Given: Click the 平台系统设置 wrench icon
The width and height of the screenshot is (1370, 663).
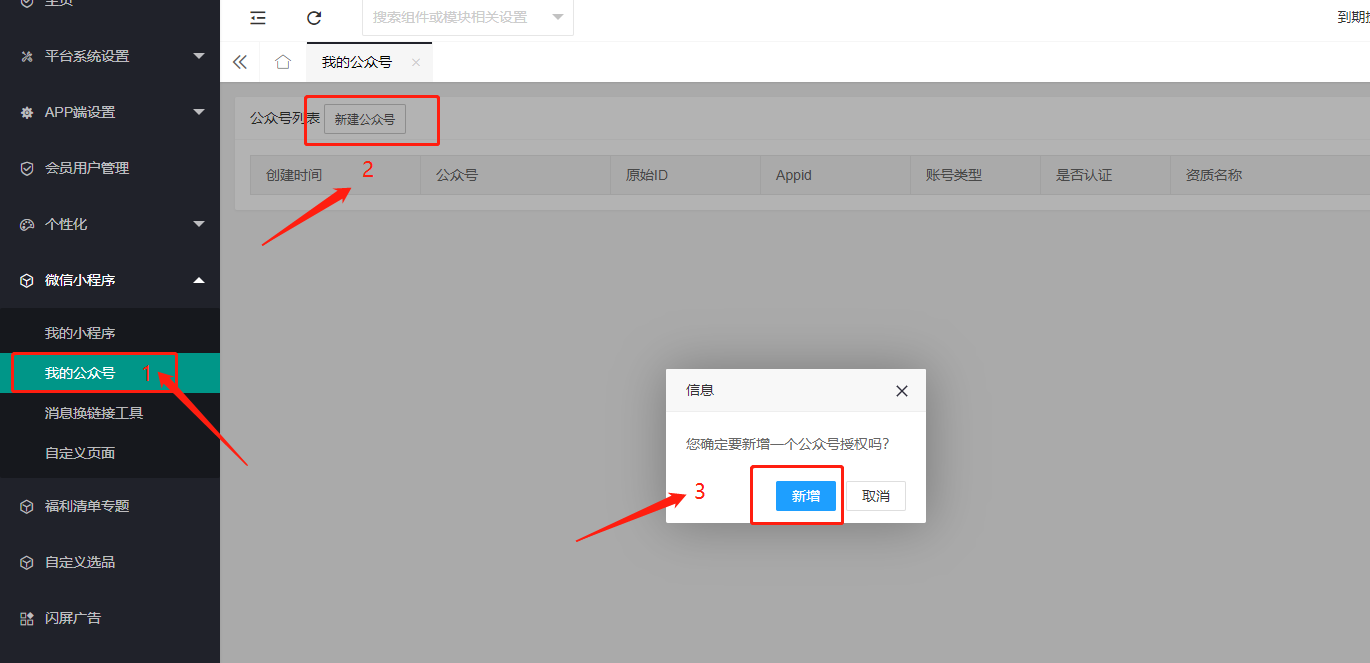Looking at the screenshot, I should 27,56.
